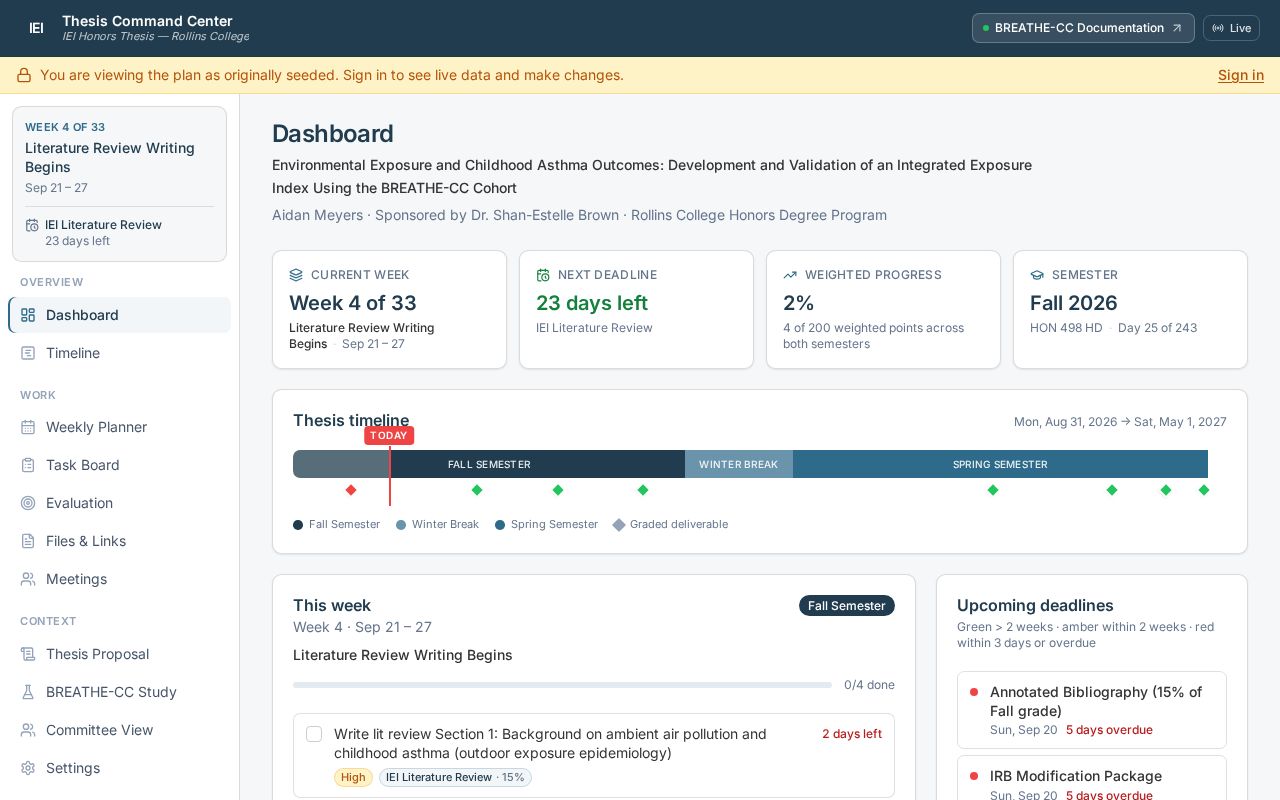Click the IEI Literature Review 15% tag

(x=455, y=777)
